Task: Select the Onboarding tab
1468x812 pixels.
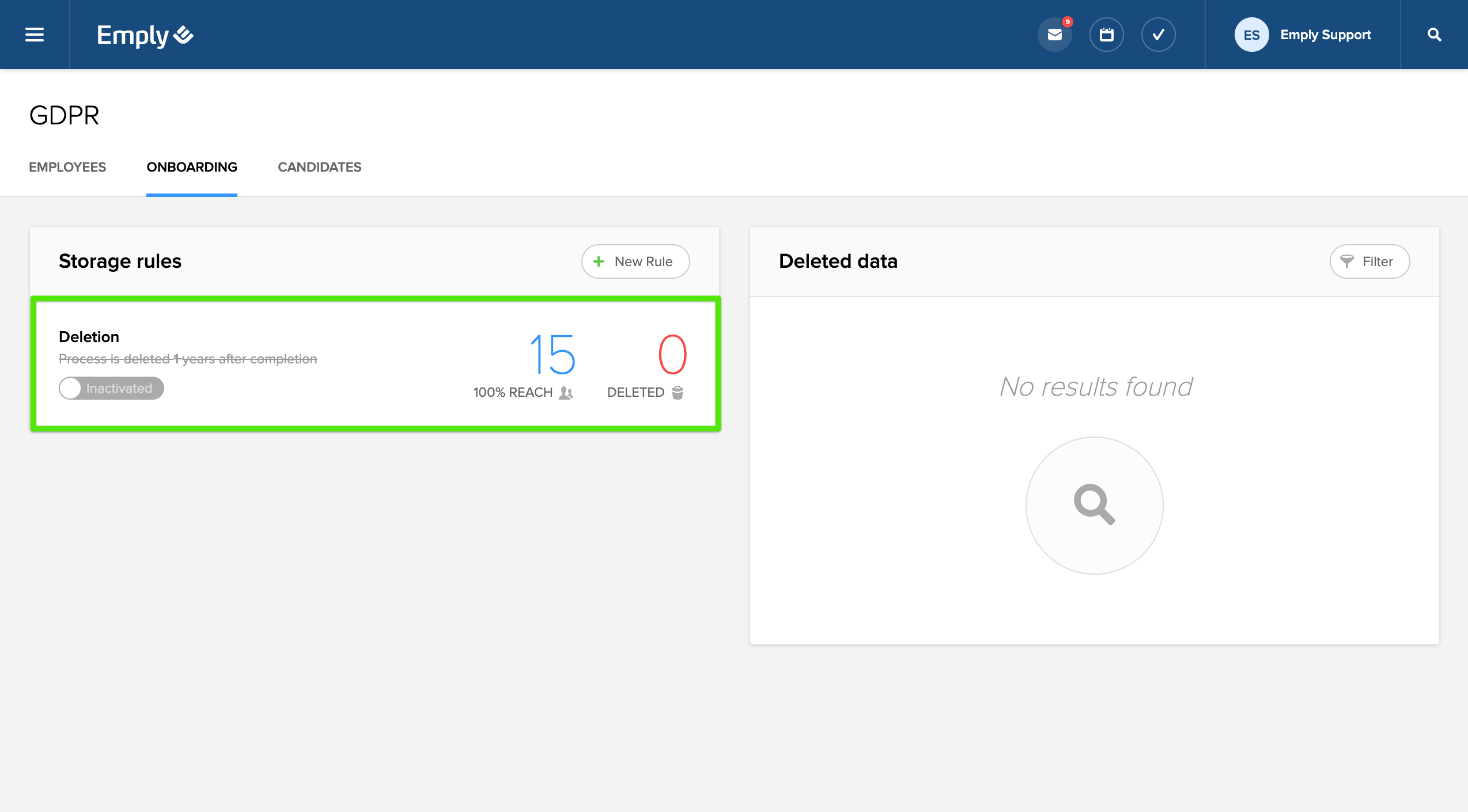Action: (x=192, y=167)
